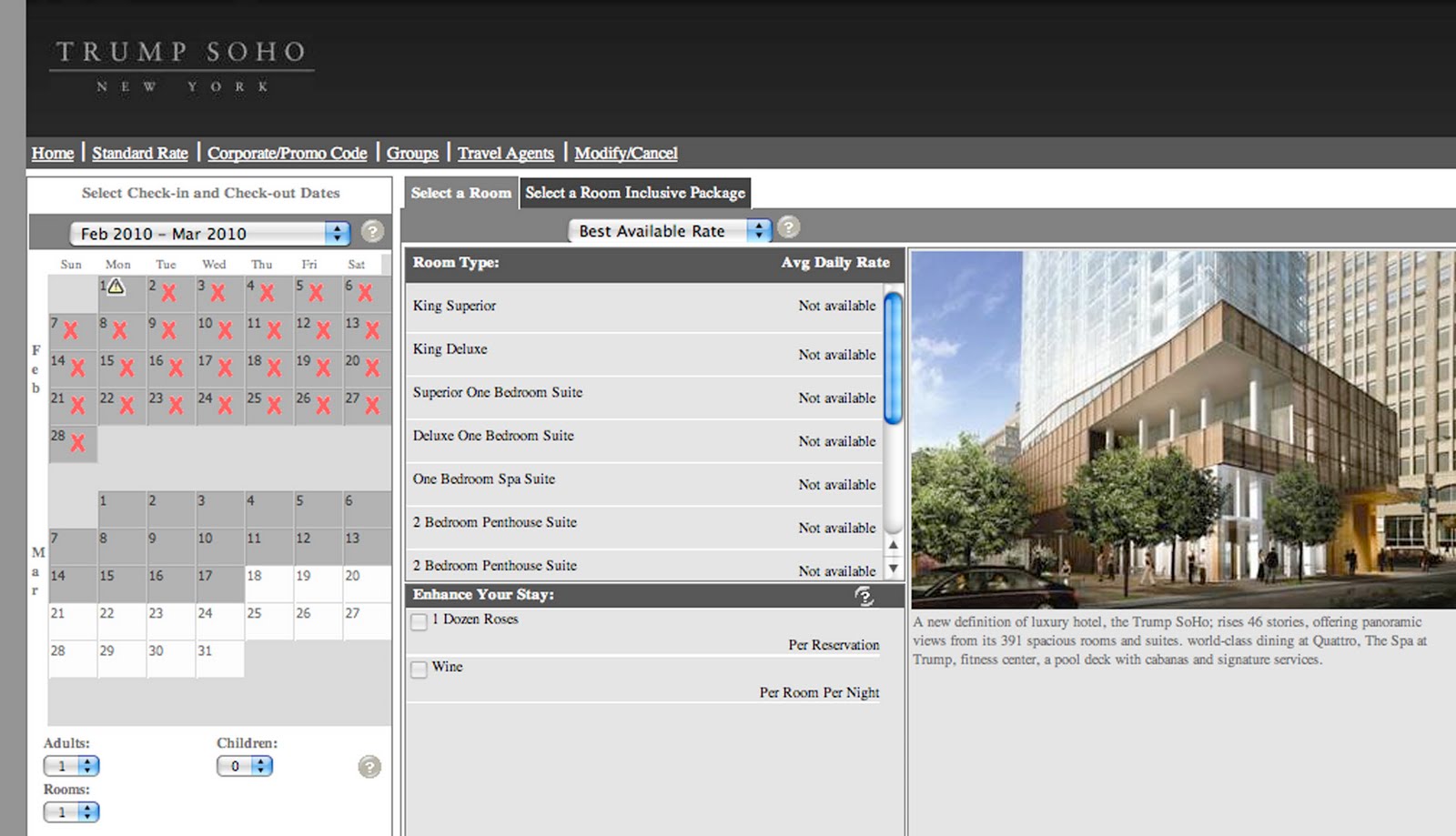The width and height of the screenshot is (1456, 836).
Task: Click the Room Type column header
Action: pos(456,263)
